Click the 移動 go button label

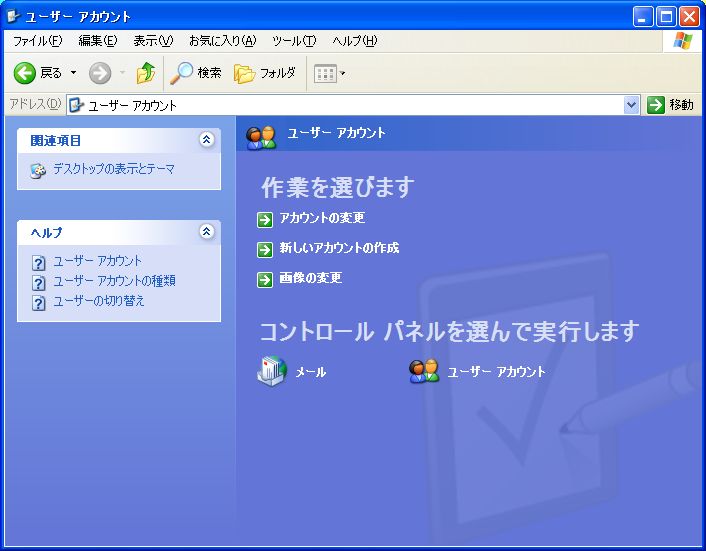point(681,105)
